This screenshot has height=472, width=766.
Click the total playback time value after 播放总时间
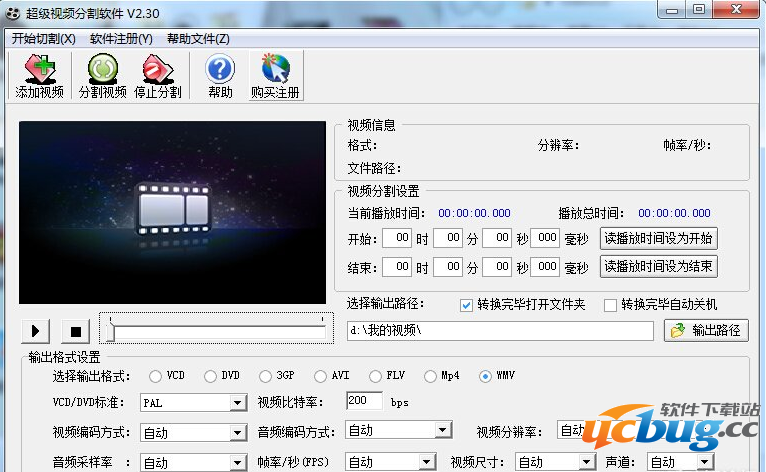(674, 213)
